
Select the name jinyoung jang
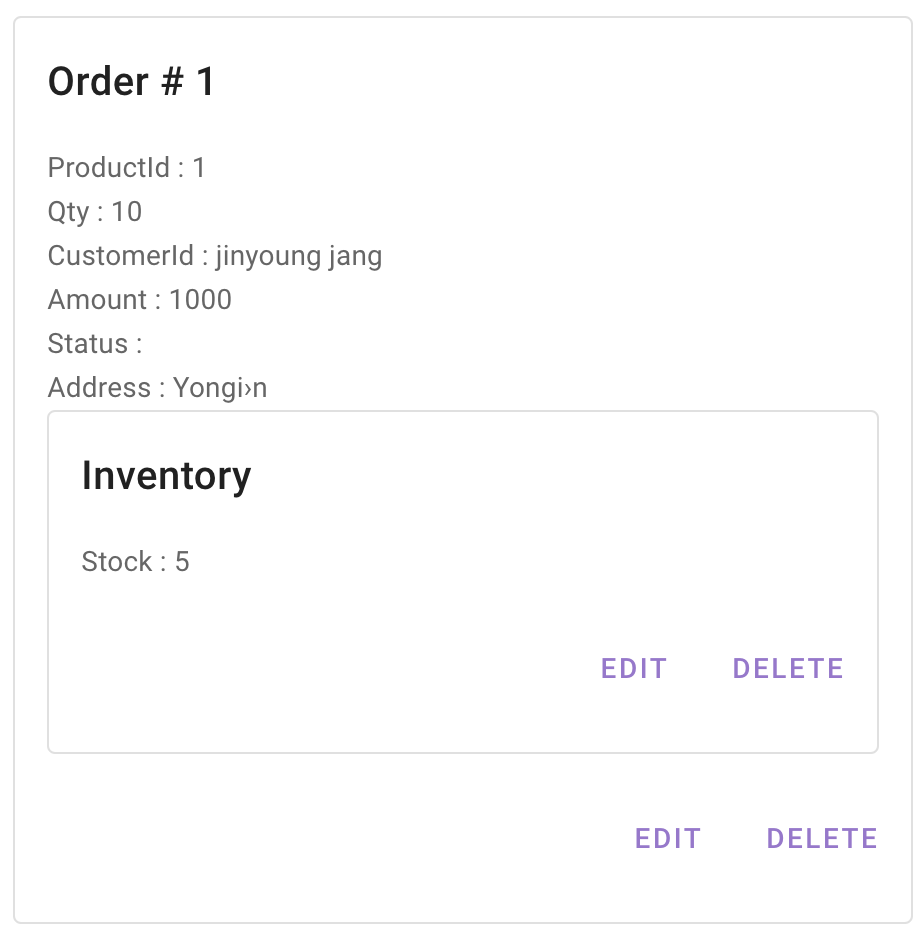click(x=298, y=256)
